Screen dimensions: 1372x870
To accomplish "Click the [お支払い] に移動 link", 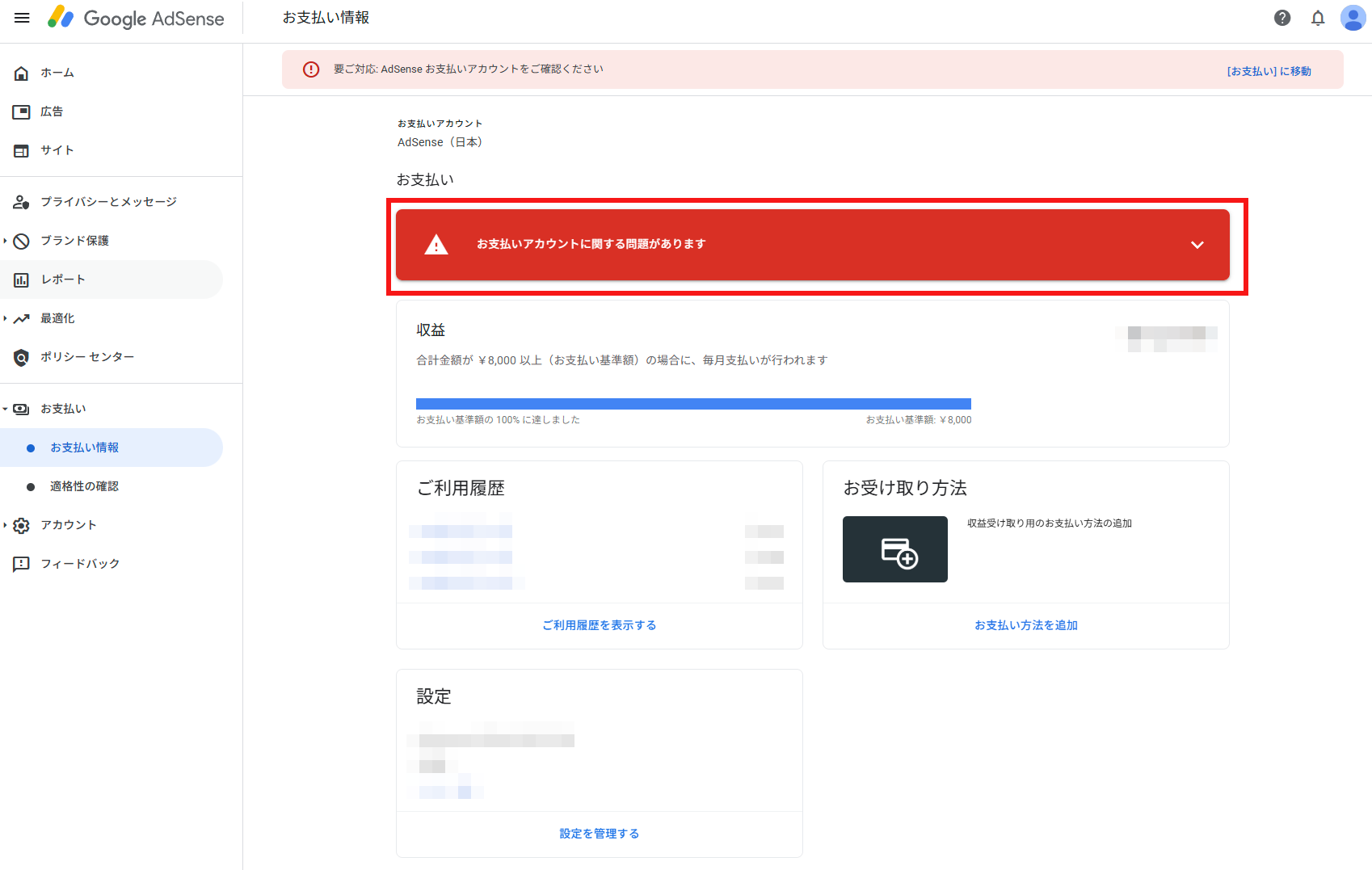I will (x=1269, y=71).
